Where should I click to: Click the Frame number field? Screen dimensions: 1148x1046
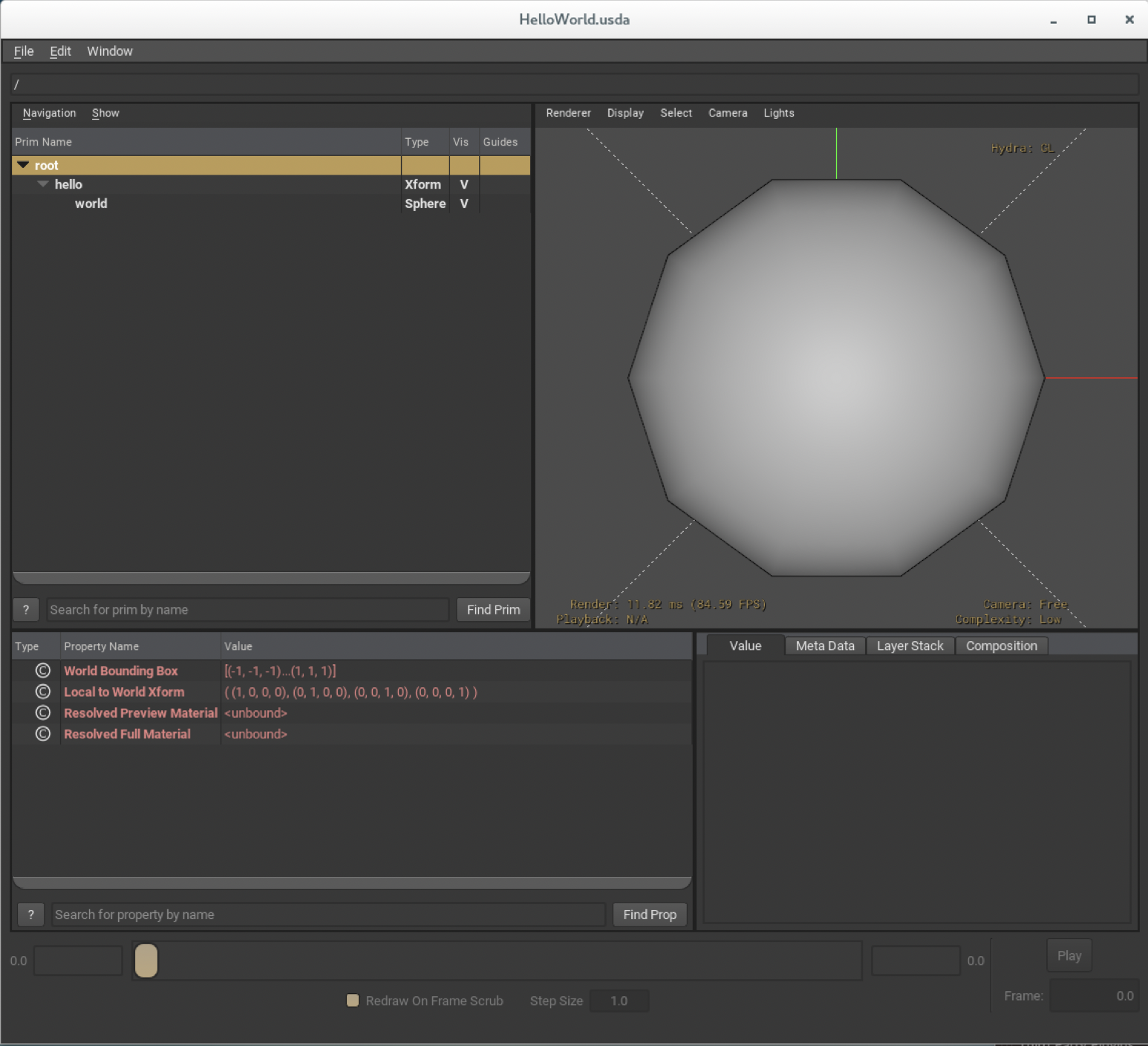coord(1094,996)
